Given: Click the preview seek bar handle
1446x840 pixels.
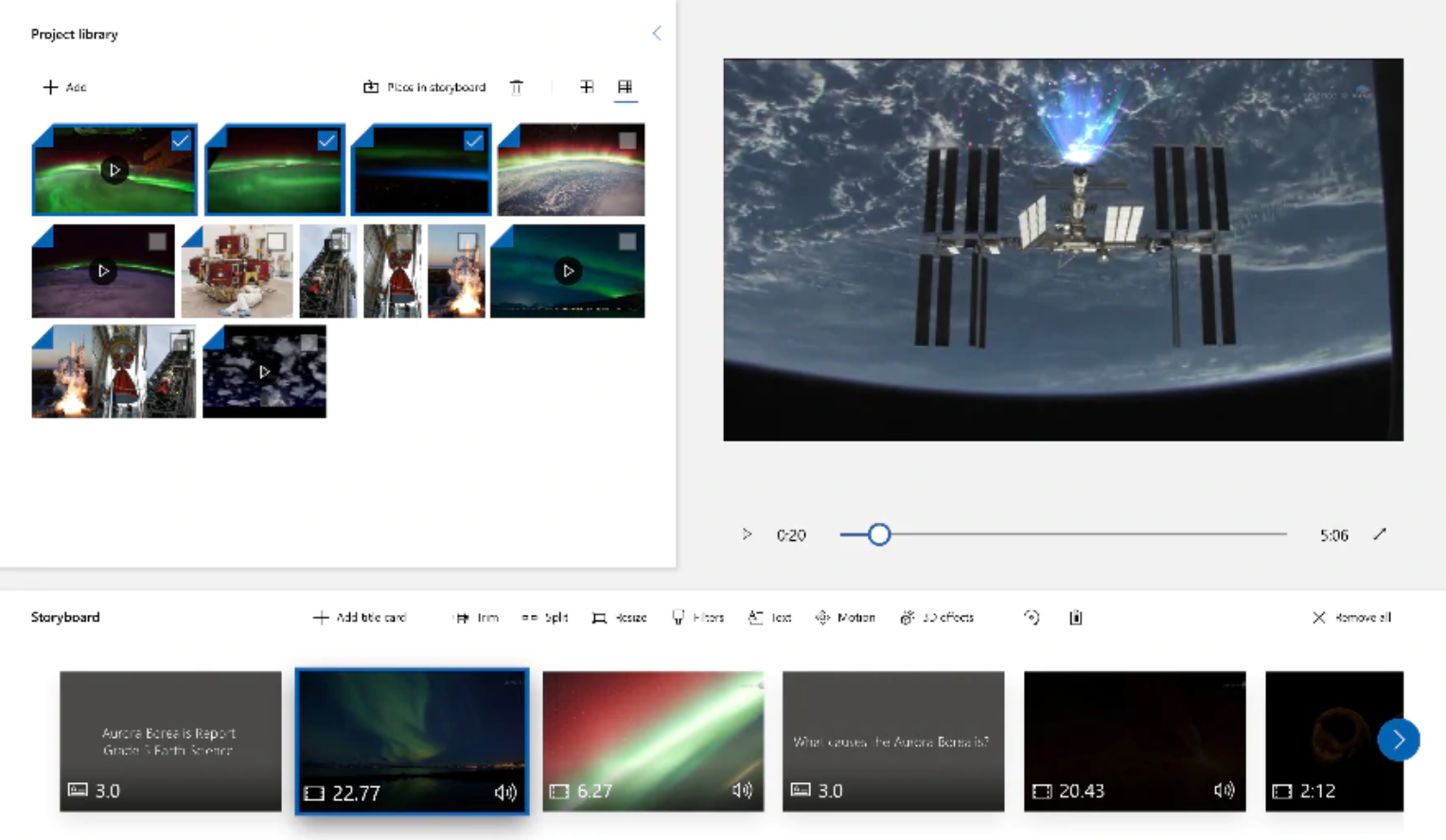Looking at the screenshot, I should pyautogui.click(x=879, y=534).
